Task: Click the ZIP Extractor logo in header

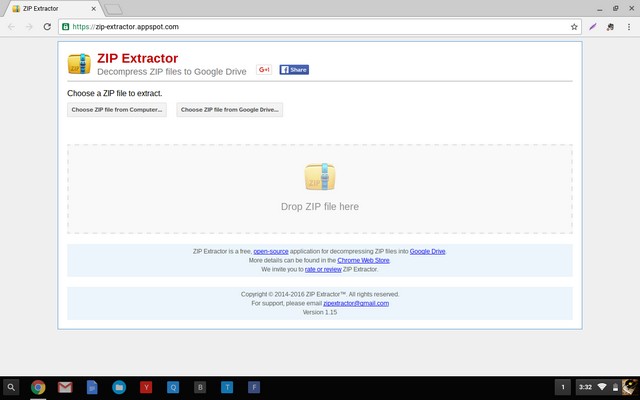Action: tap(79, 64)
